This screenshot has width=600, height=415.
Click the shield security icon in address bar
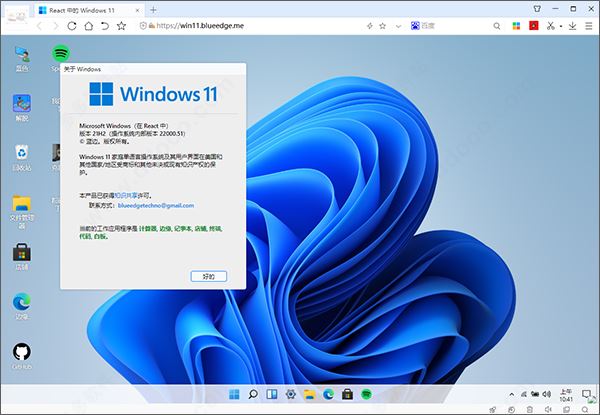[143, 26]
